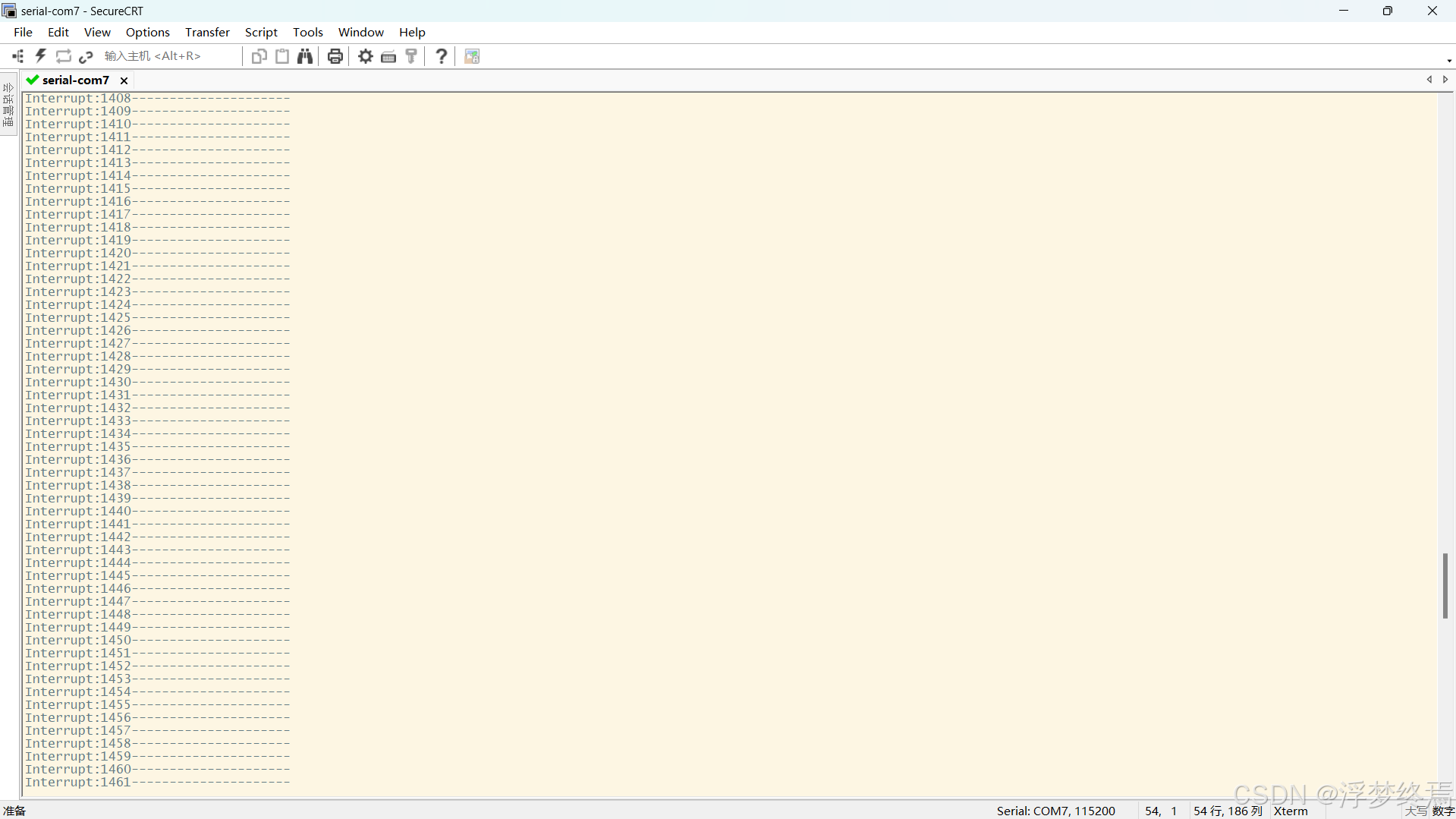The width and height of the screenshot is (1456, 819).
Task: Click the 准备 ready status text
Action: [x=14, y=811]
